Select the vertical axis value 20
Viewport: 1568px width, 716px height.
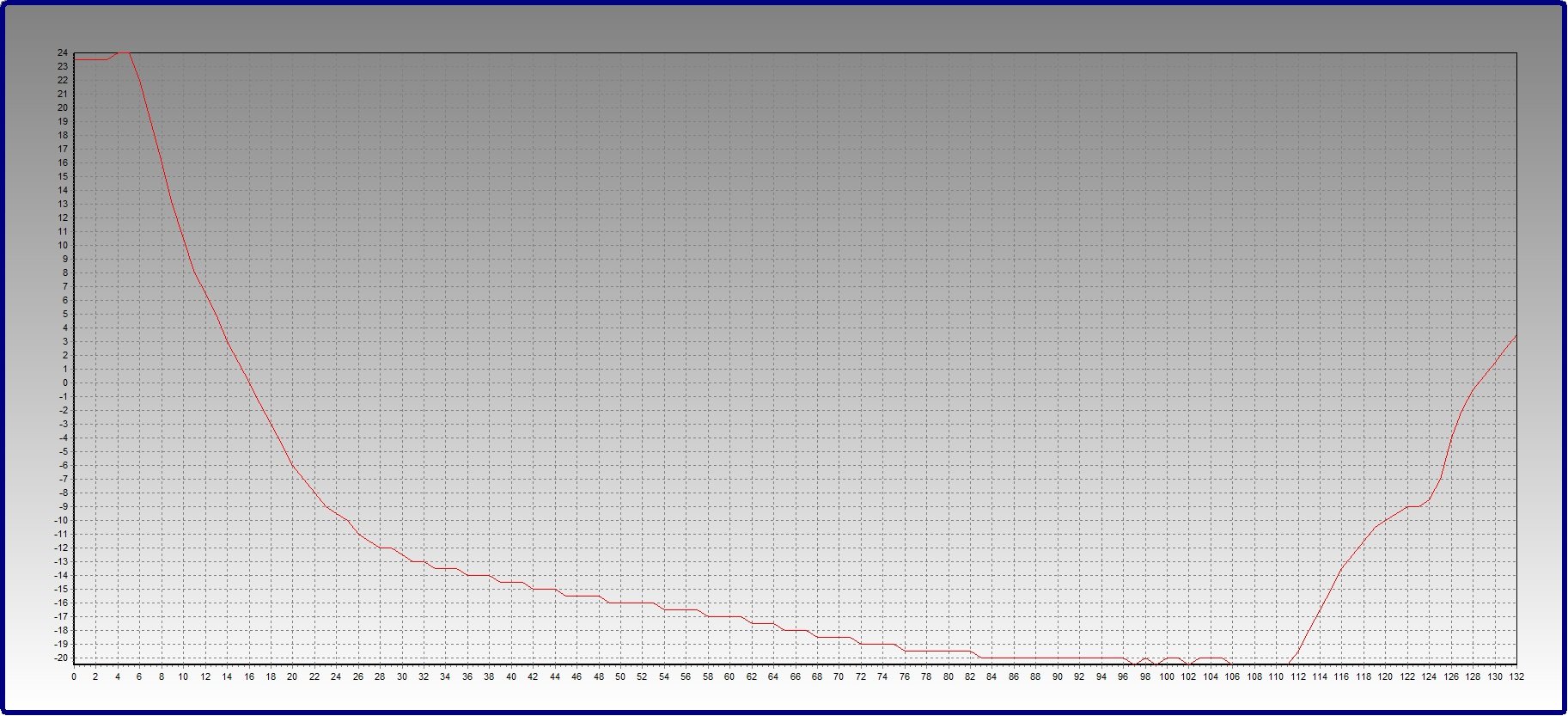(x=63, y=108)
